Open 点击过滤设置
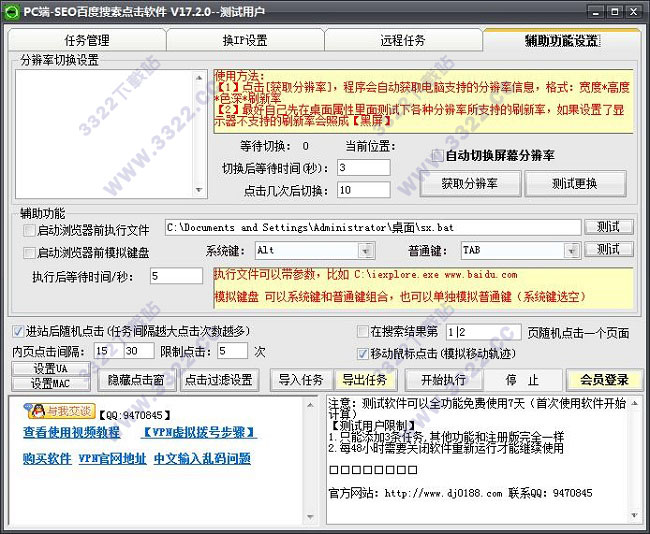 point(219,380)
